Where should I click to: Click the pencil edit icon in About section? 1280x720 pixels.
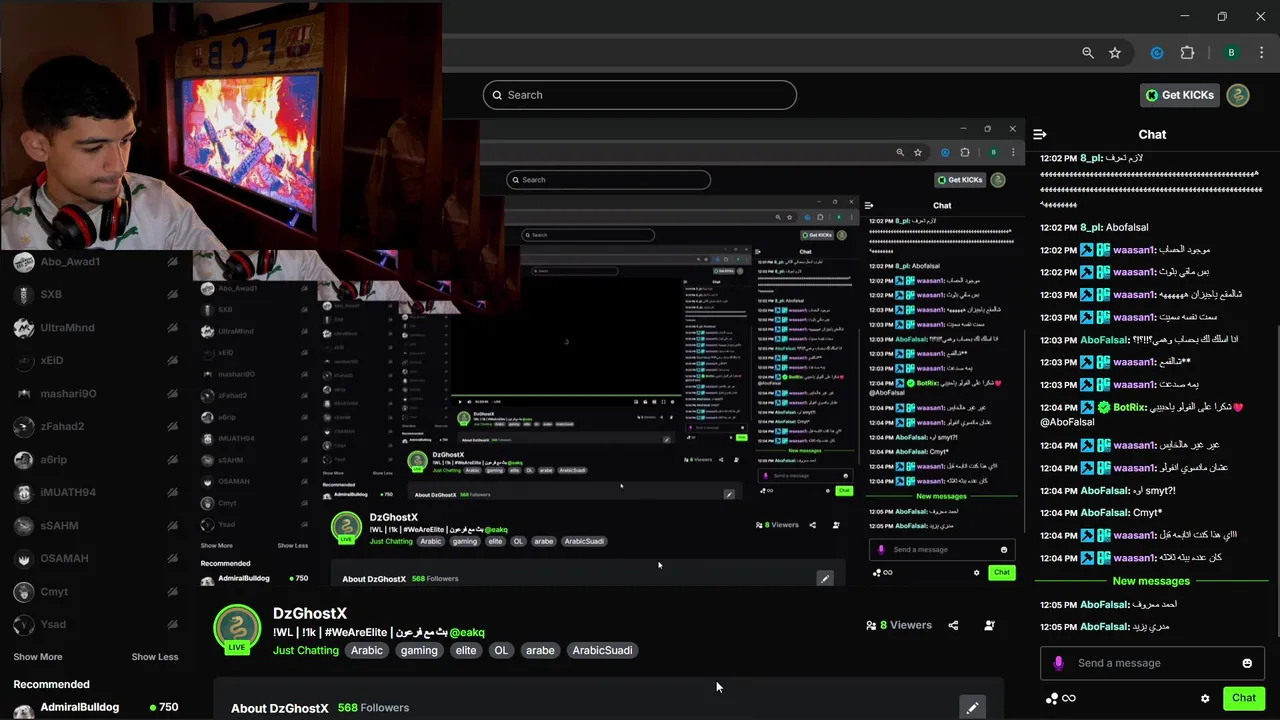pyautogui.click(x=972, y=707)
